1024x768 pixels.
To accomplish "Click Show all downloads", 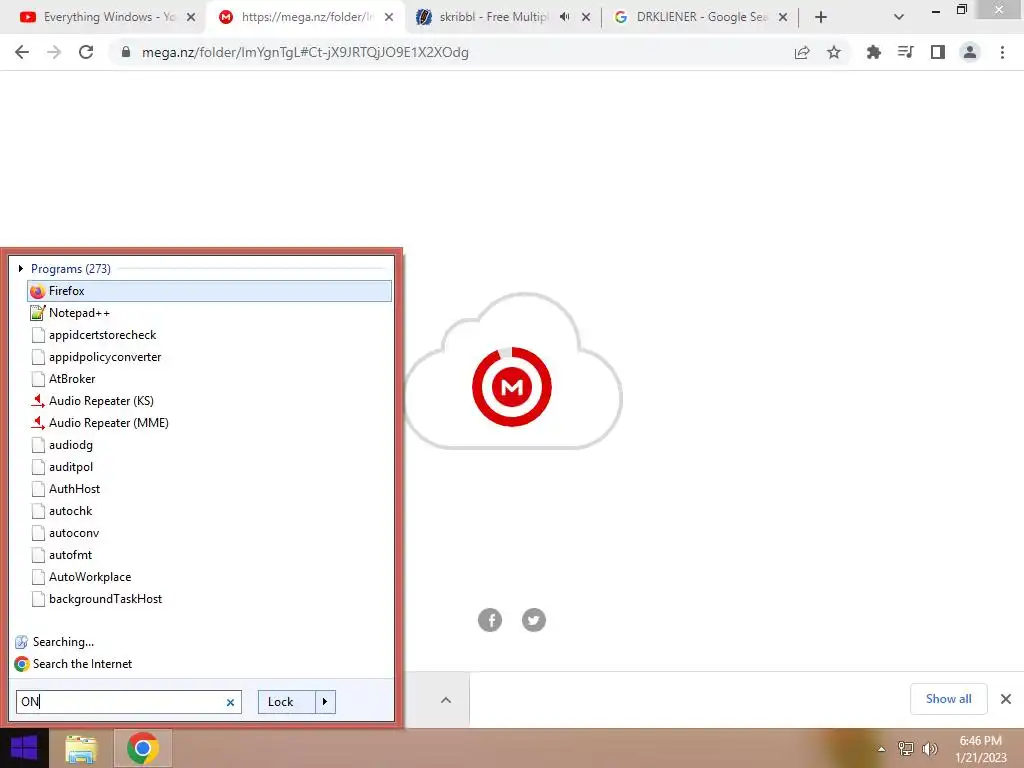I will point(948,699).
